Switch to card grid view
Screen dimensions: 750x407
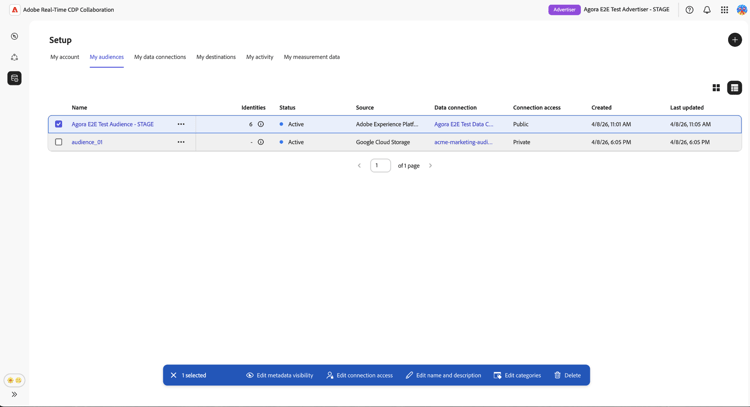click(716, 88)
